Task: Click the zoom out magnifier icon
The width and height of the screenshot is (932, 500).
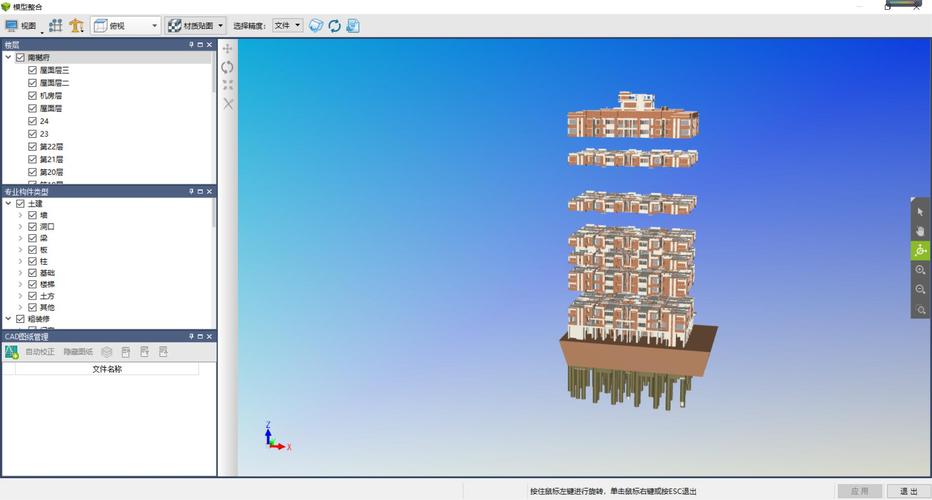Action: 920,290
